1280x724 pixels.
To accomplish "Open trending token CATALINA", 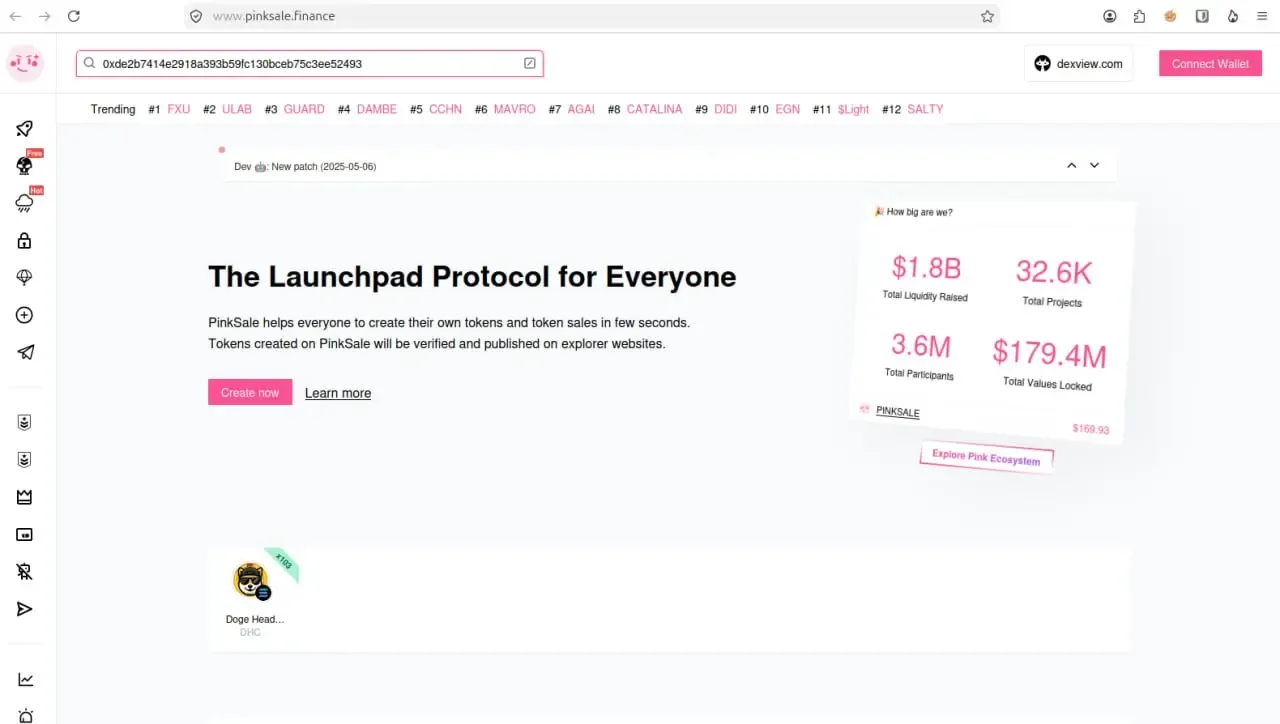I will pos(655,109).
